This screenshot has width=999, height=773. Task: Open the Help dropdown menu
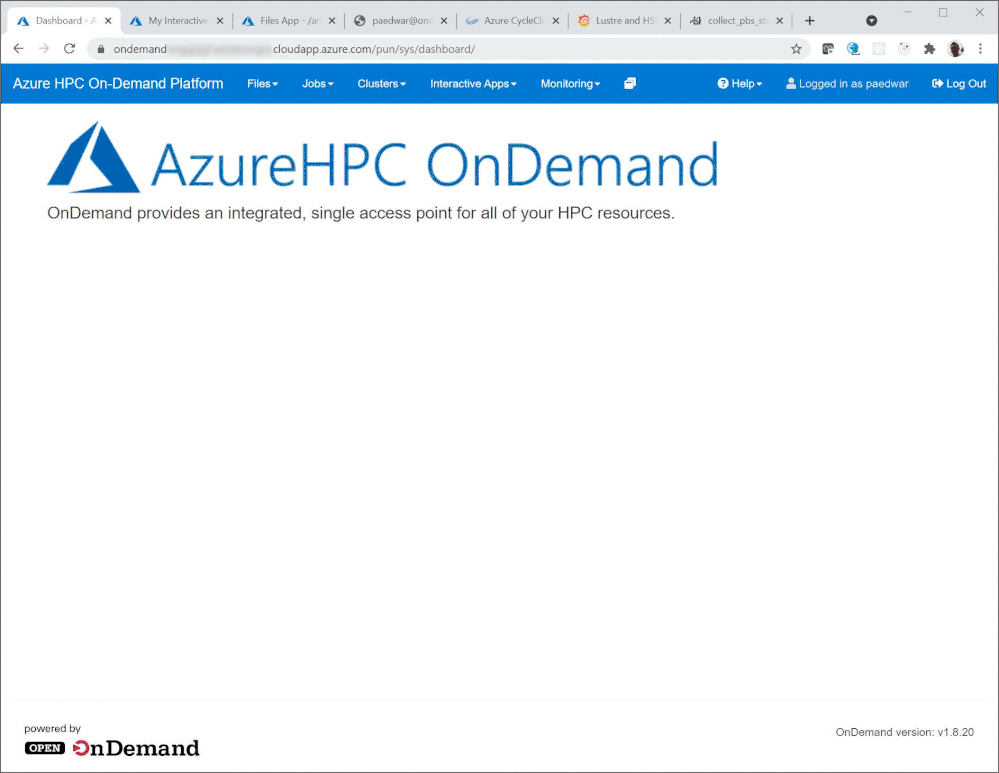(739, 83)
